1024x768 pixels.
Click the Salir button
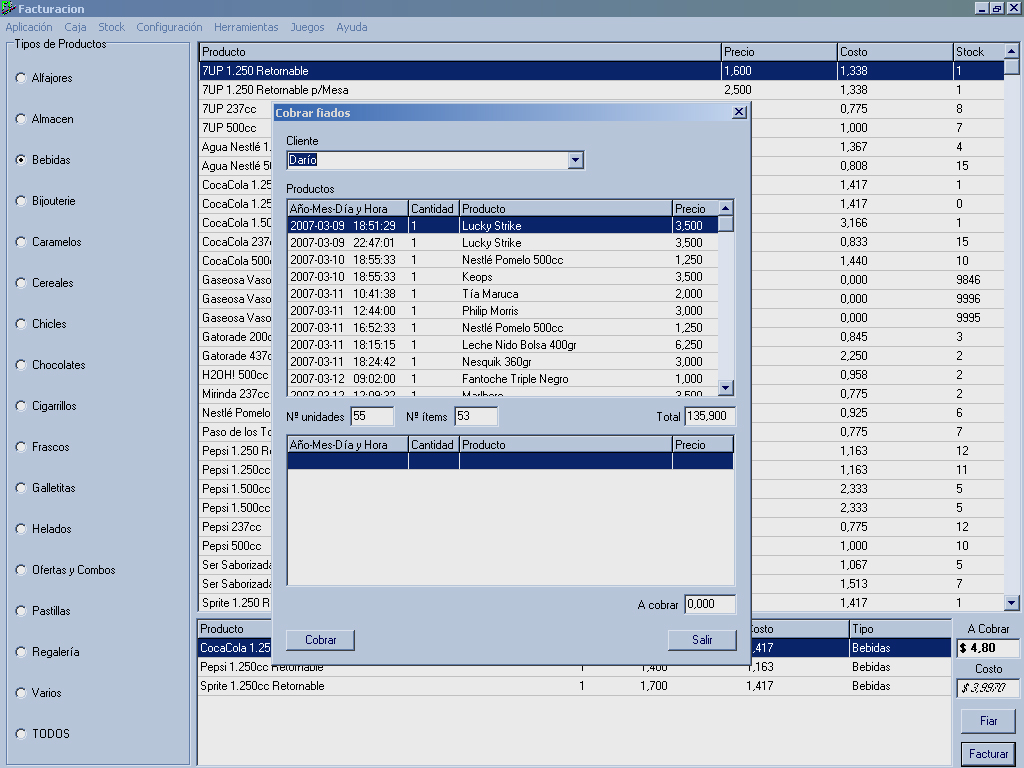[702, 640]
